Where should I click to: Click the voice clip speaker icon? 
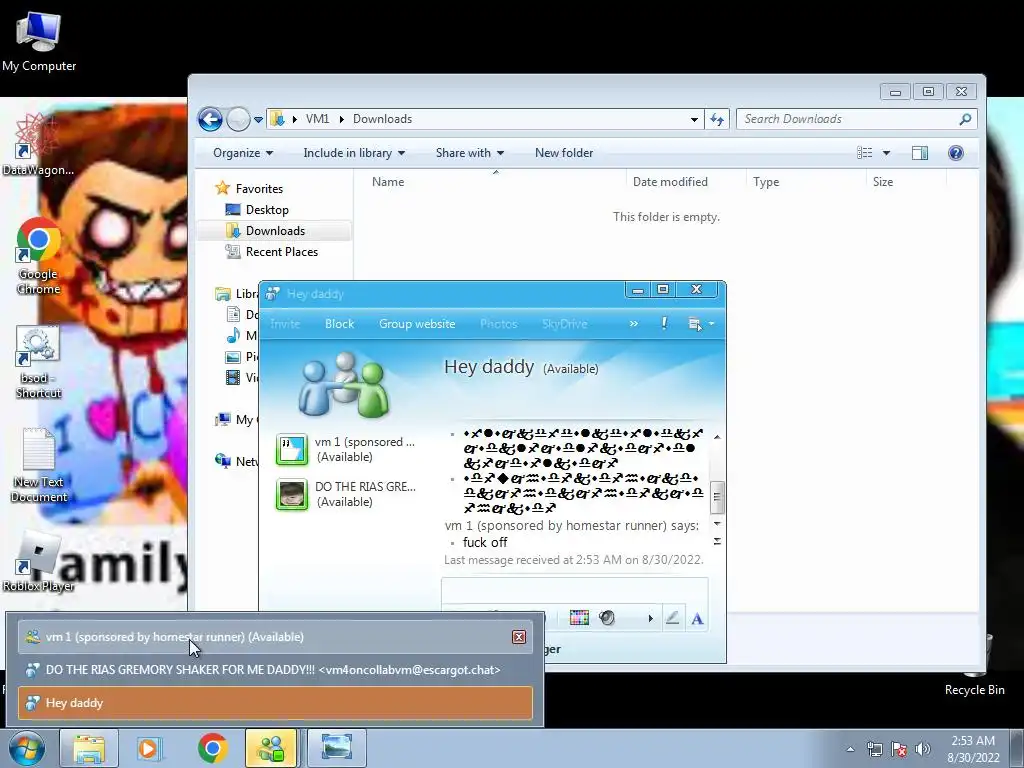[x=607, y=618]
